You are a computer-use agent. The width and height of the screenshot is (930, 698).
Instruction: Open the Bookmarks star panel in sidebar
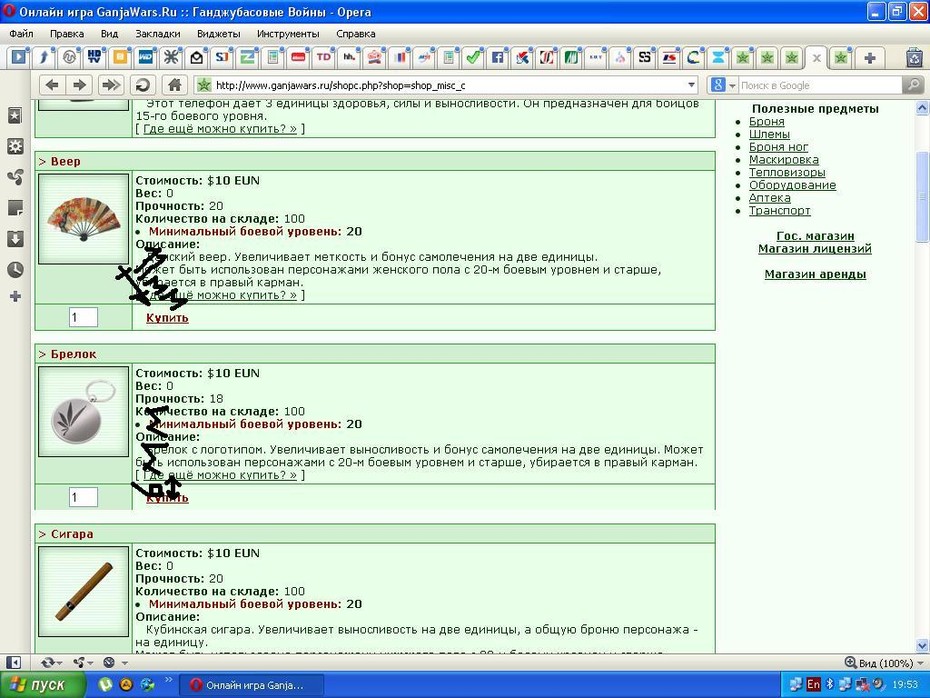(15, 116)
